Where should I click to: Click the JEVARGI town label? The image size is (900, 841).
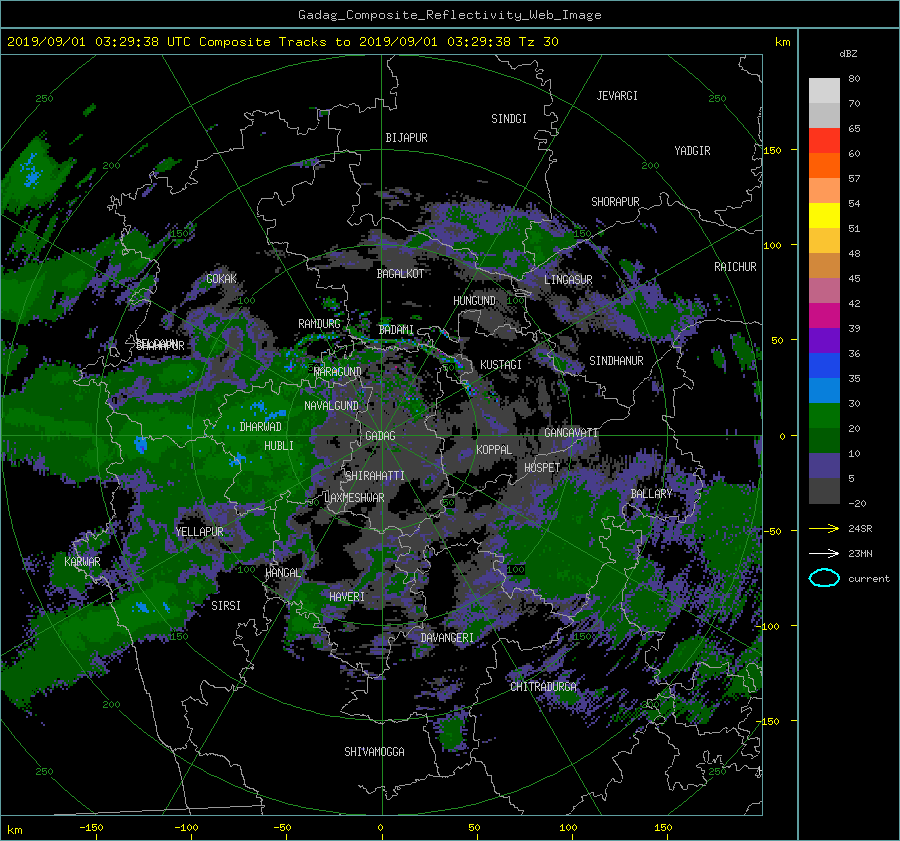click(617, 96)
